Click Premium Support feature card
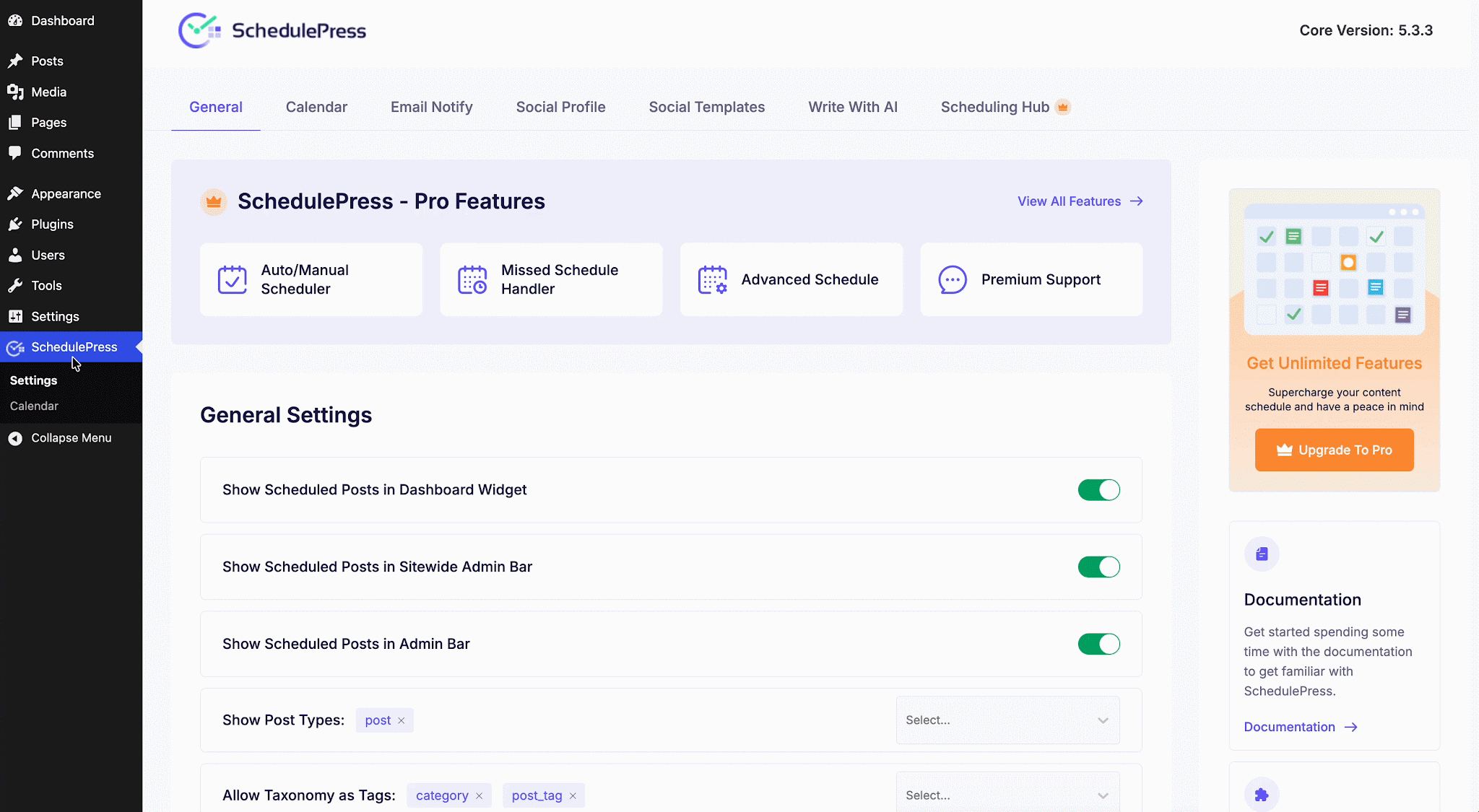 point(1031,279)
